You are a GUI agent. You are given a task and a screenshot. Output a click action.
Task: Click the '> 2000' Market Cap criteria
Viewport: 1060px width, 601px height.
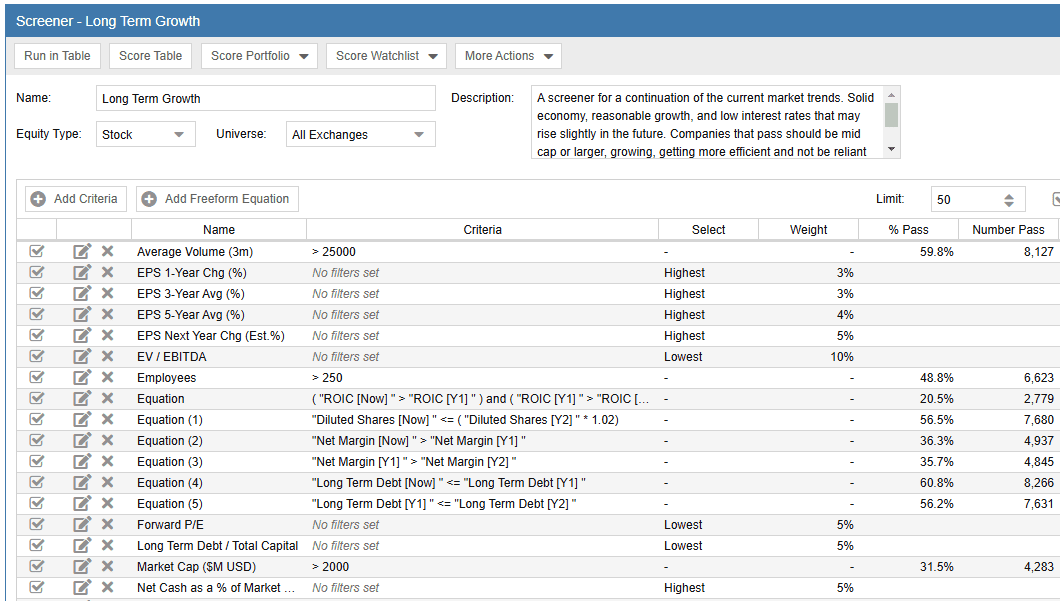click(x=331, y=567)
